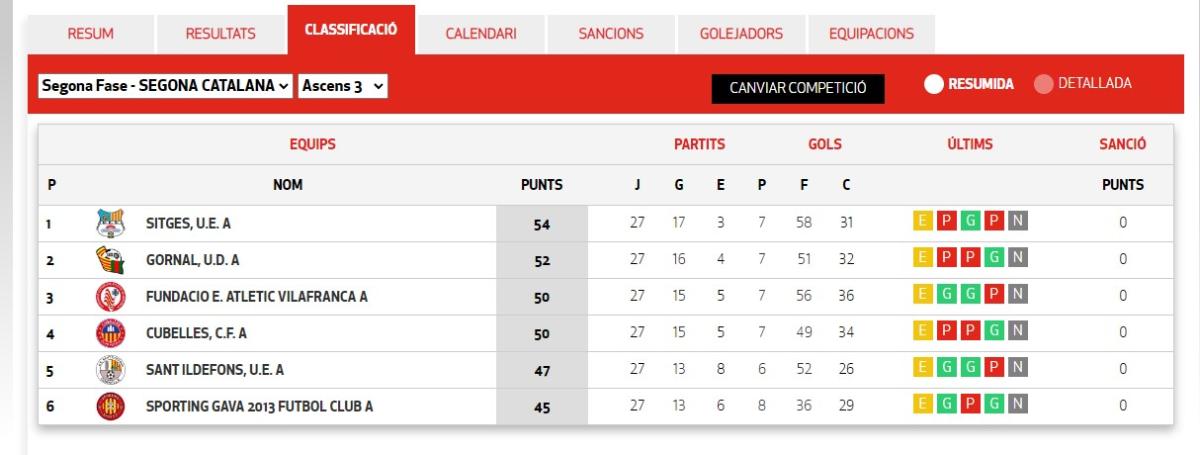Viewport: 1200px width, 455px height.
Task: Open the Ascens 3 group dropdown
Action: tap(343, 86)
